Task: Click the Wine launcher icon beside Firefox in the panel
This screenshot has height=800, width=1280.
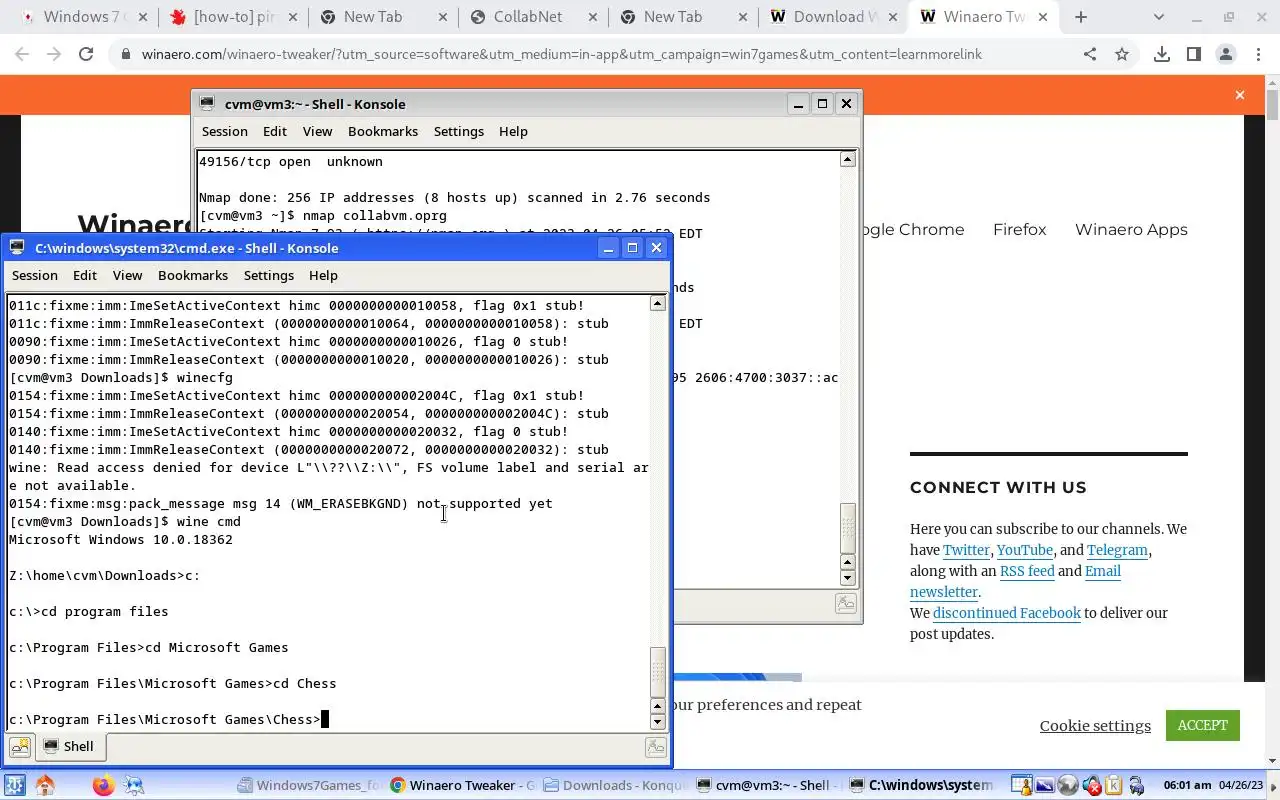Action: click(x=133, y=785)
